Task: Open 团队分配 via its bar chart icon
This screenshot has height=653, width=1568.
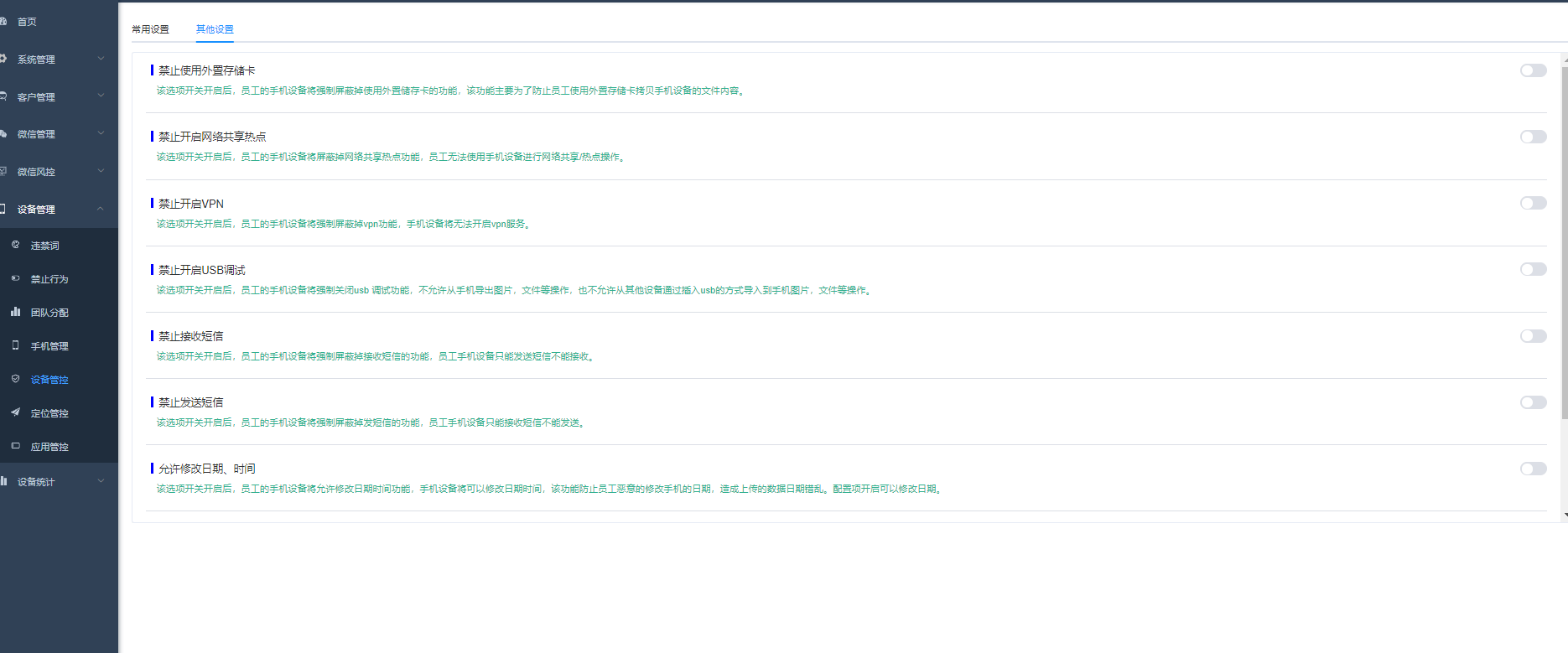Action: (15, 312)
